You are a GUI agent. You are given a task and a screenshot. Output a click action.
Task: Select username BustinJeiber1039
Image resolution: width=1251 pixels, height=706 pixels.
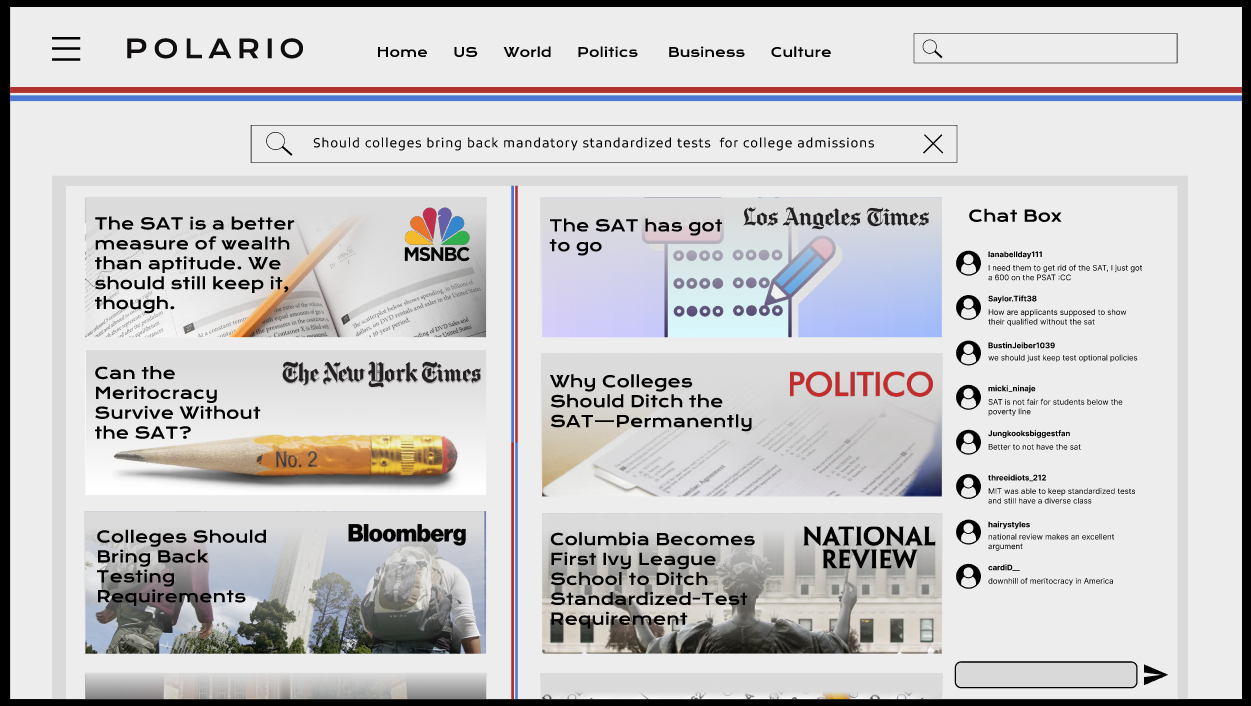pos(1021,346)
